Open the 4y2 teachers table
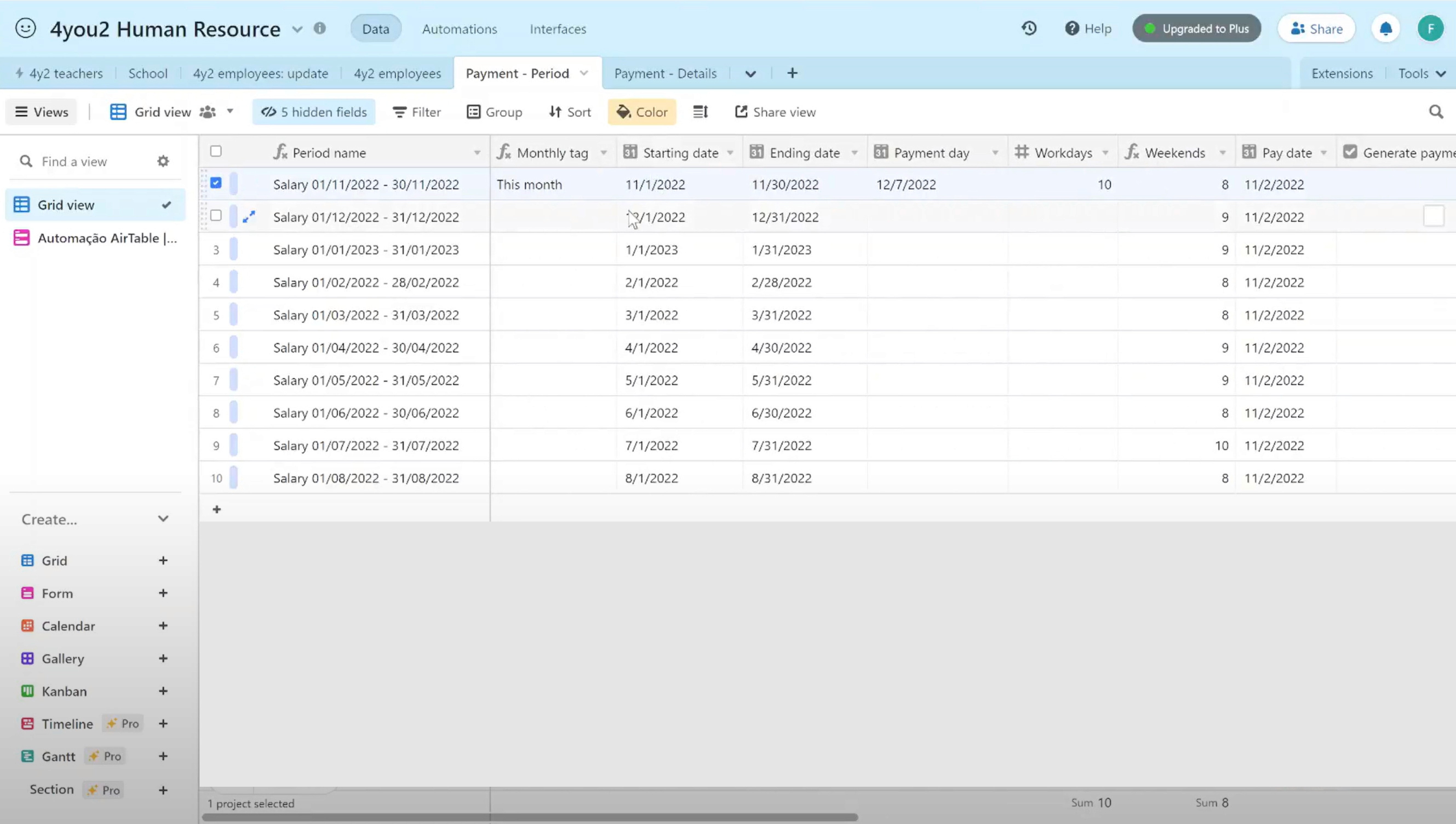 [x=59, y=74]
